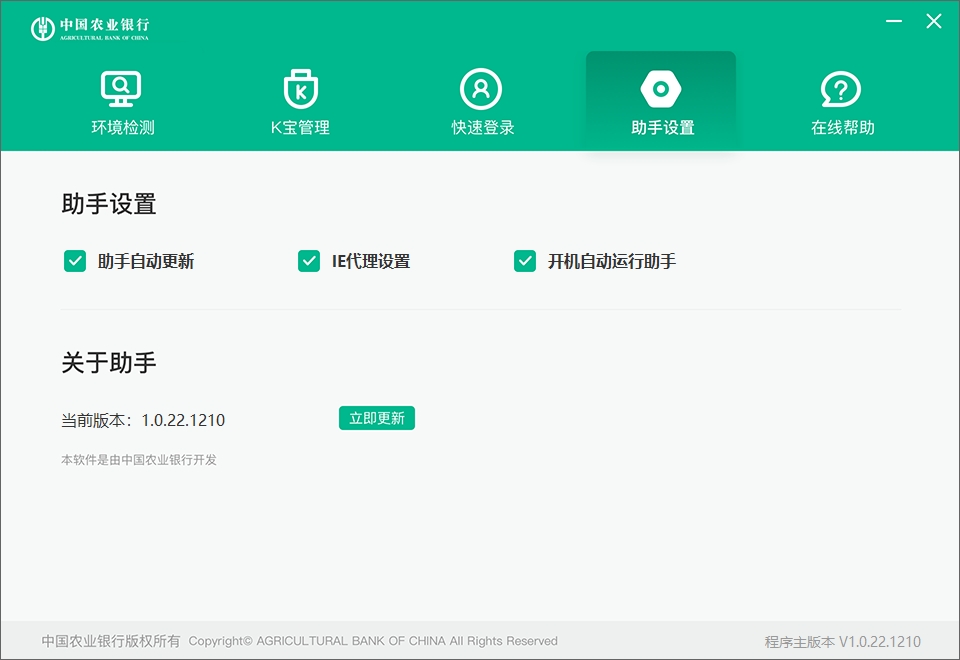Switch to the 助手设置 tab label

pos(662,127)
